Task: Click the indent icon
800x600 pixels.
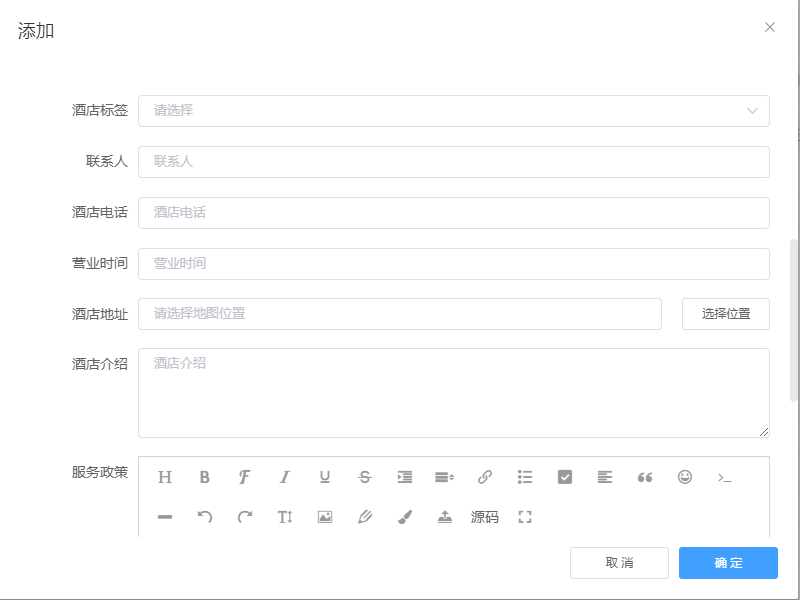Action: click(x=405, y=477)
